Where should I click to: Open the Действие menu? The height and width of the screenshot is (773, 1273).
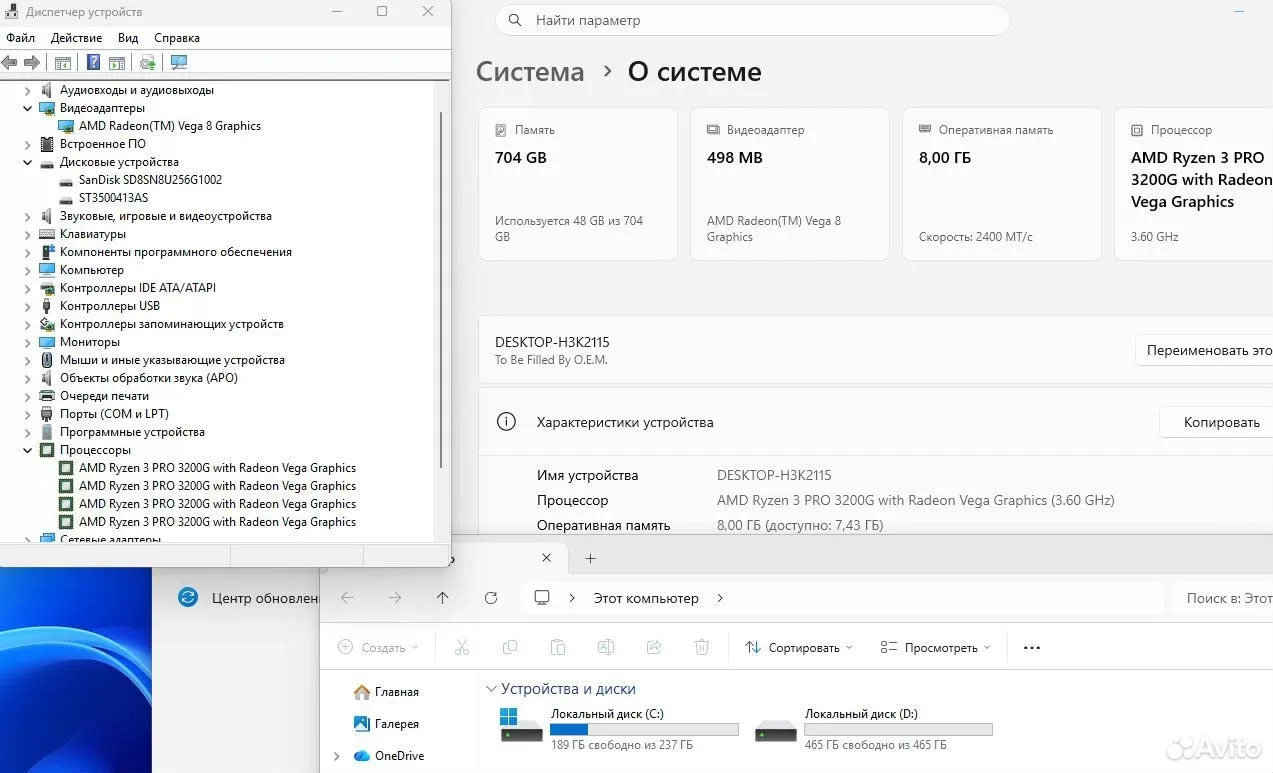pos(76,38)
